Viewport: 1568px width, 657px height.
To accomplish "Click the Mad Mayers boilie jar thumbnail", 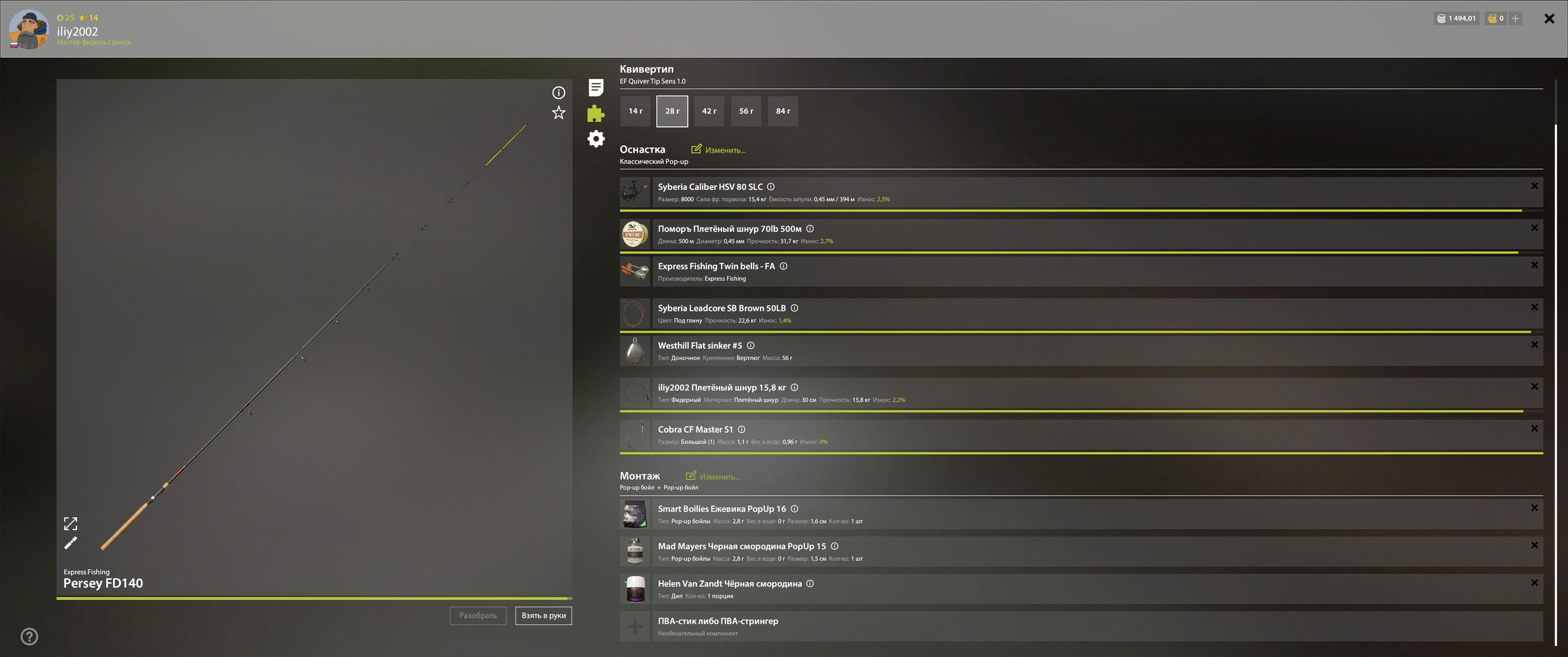I will 635,552.
